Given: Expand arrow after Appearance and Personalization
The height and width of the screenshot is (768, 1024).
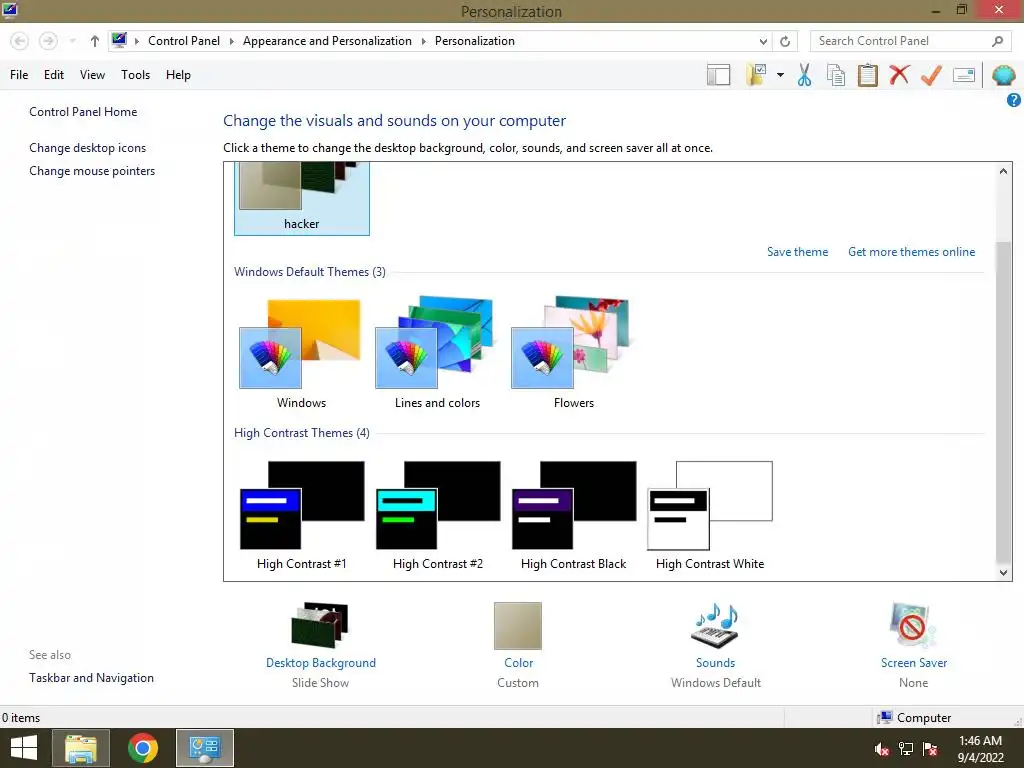Looking at the screenshot, I should (423, 41).
